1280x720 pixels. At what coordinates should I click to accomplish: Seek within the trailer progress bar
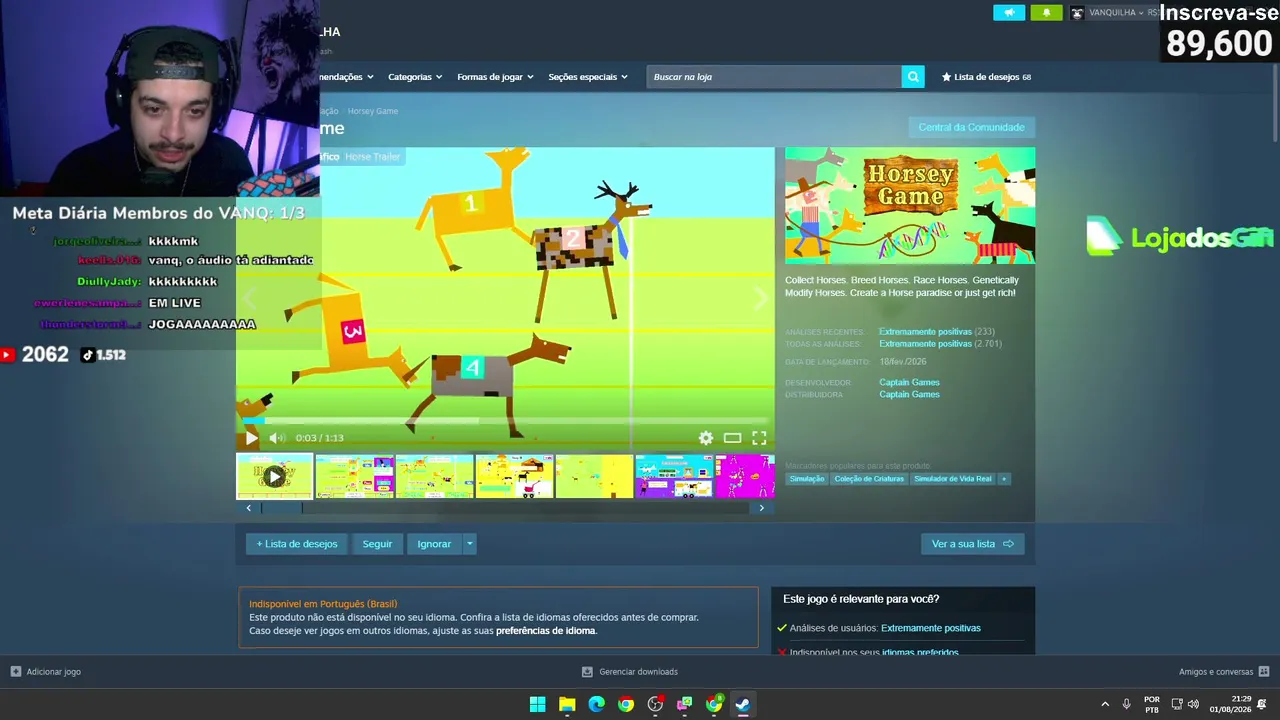(505, 421)
